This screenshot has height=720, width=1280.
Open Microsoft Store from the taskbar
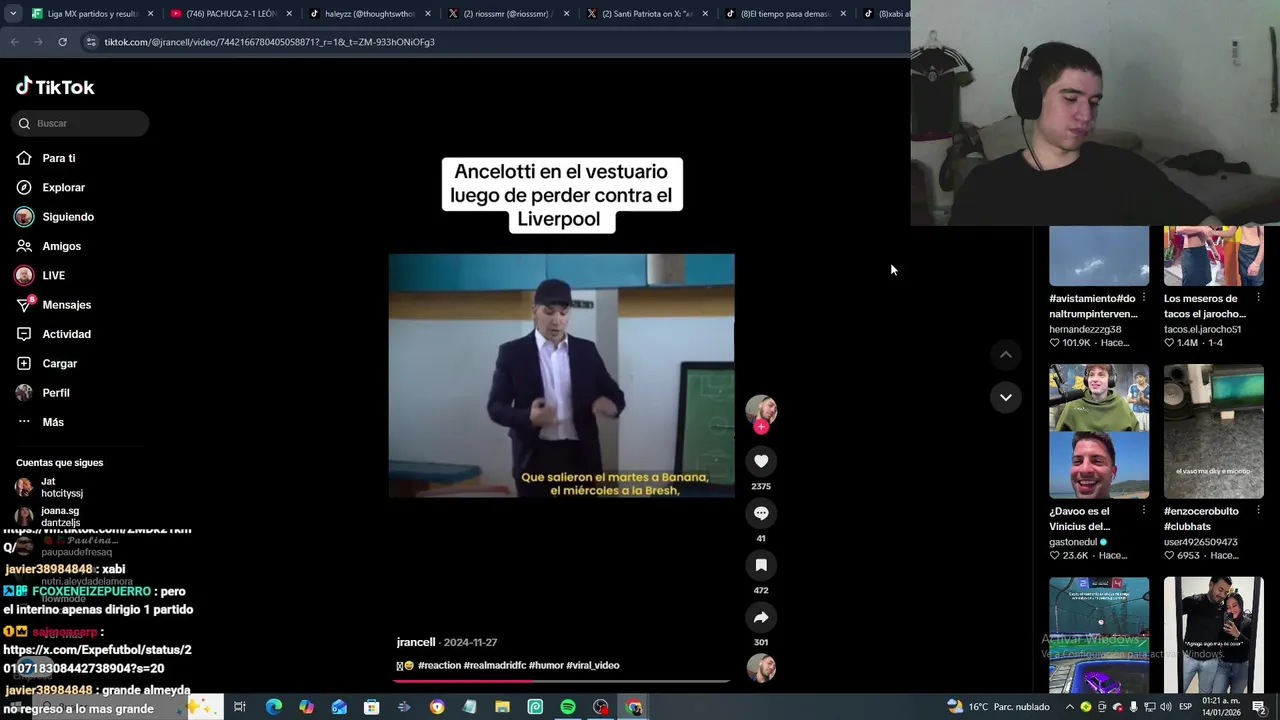[371, 707]
